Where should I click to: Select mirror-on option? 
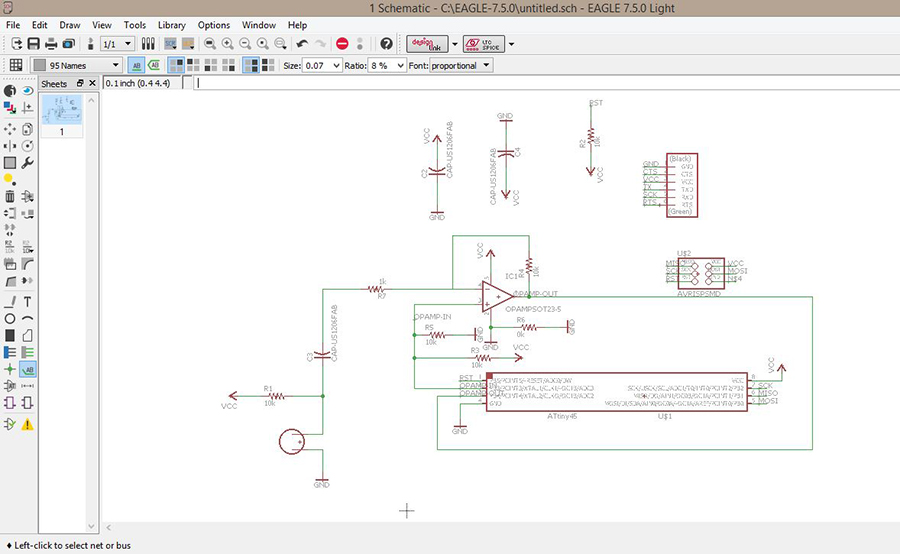pyautogui.click(x=268, y=65)
